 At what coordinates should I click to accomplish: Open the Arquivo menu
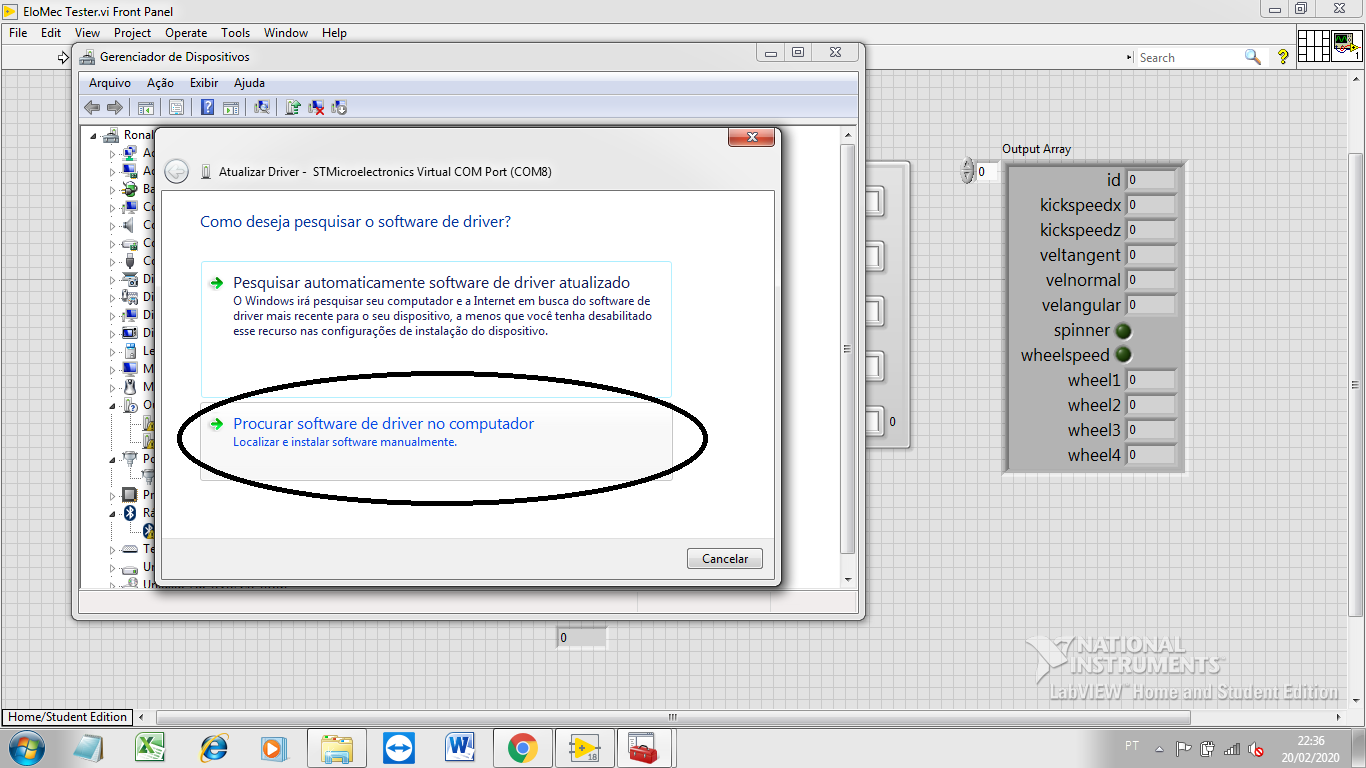pos(110,83)
